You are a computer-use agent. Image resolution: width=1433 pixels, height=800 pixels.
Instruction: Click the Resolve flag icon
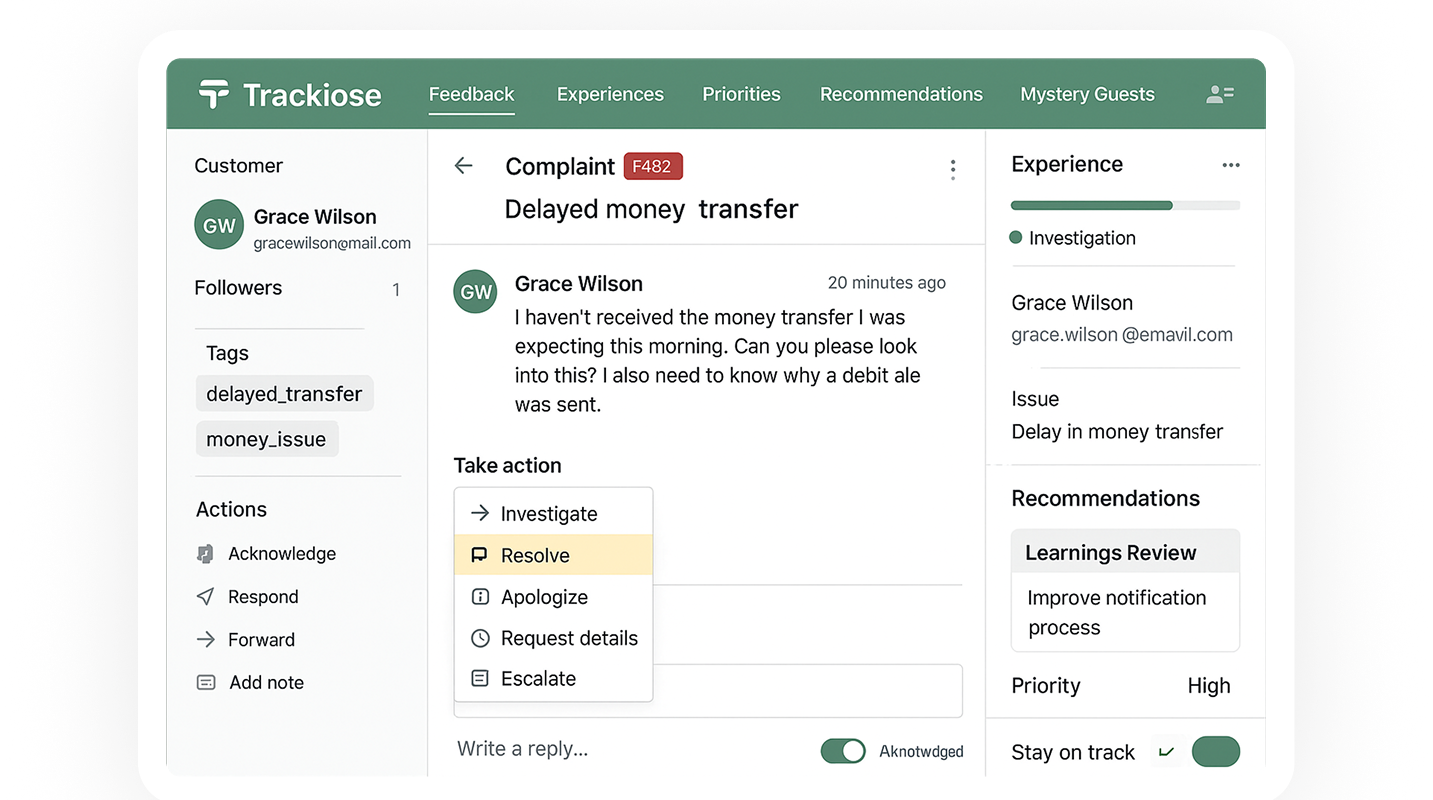479,555
